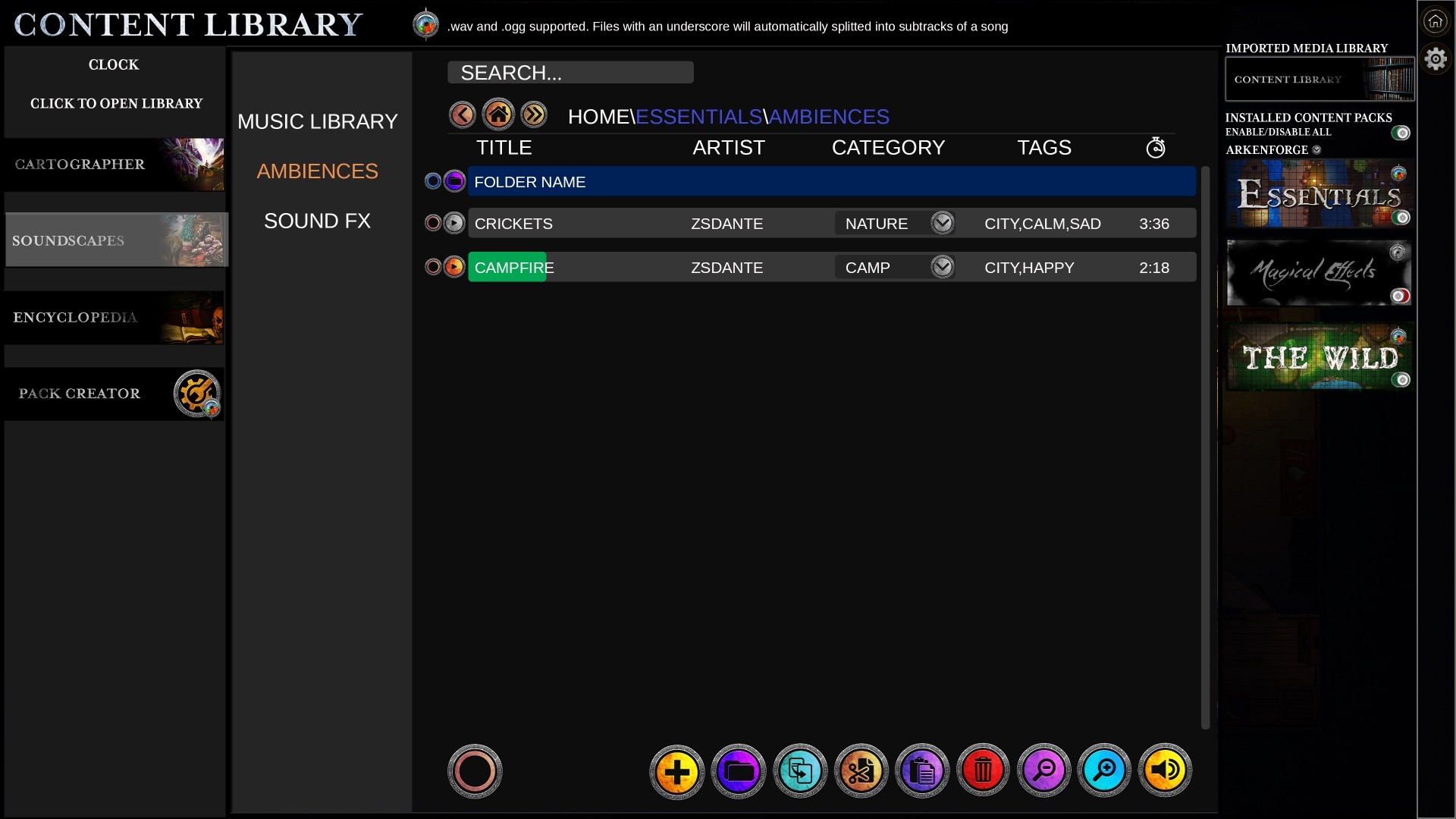Click the yellow plus add-file icon

pos(676,771)
